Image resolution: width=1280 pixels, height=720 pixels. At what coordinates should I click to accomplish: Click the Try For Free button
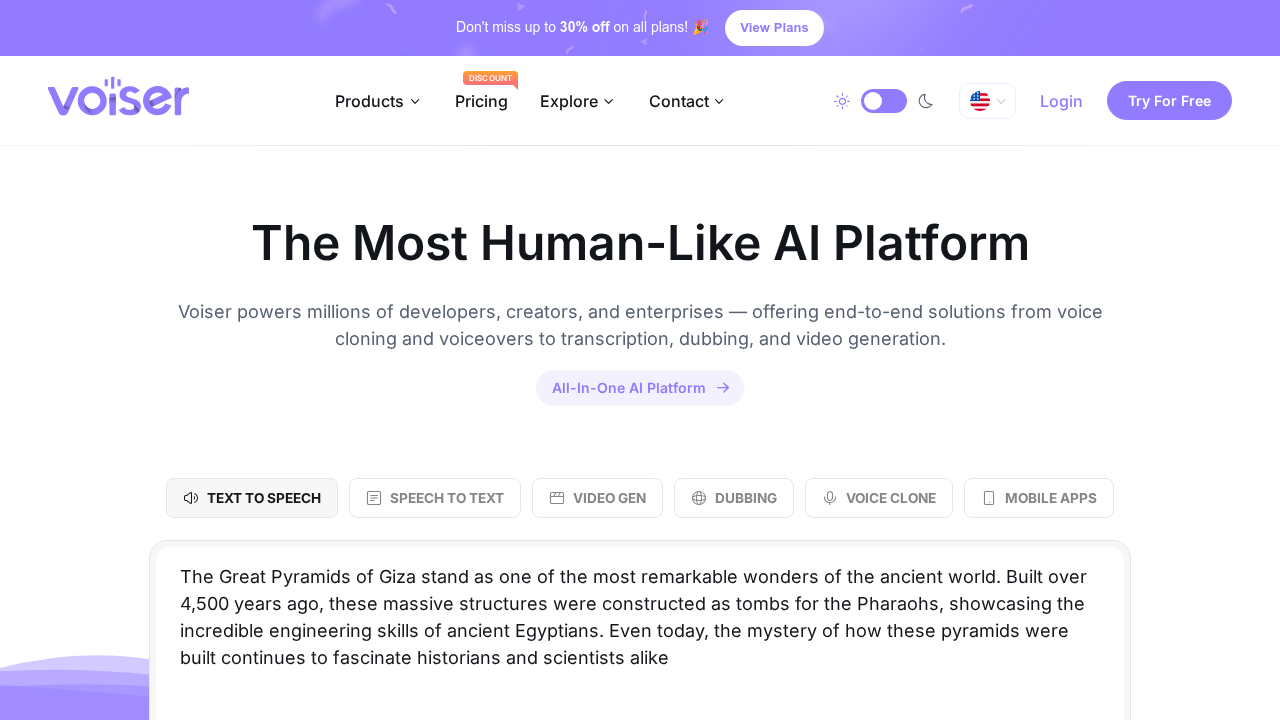point(1169,100)
